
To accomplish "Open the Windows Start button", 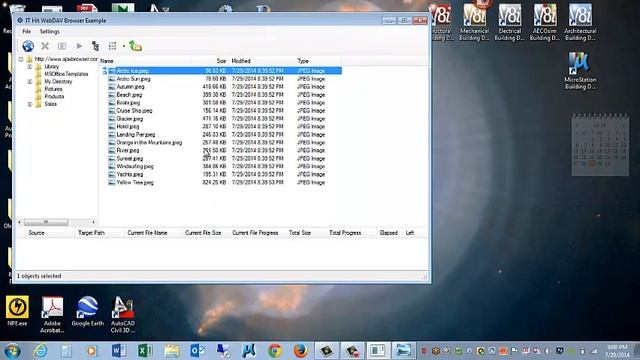I will coord(12,351).
